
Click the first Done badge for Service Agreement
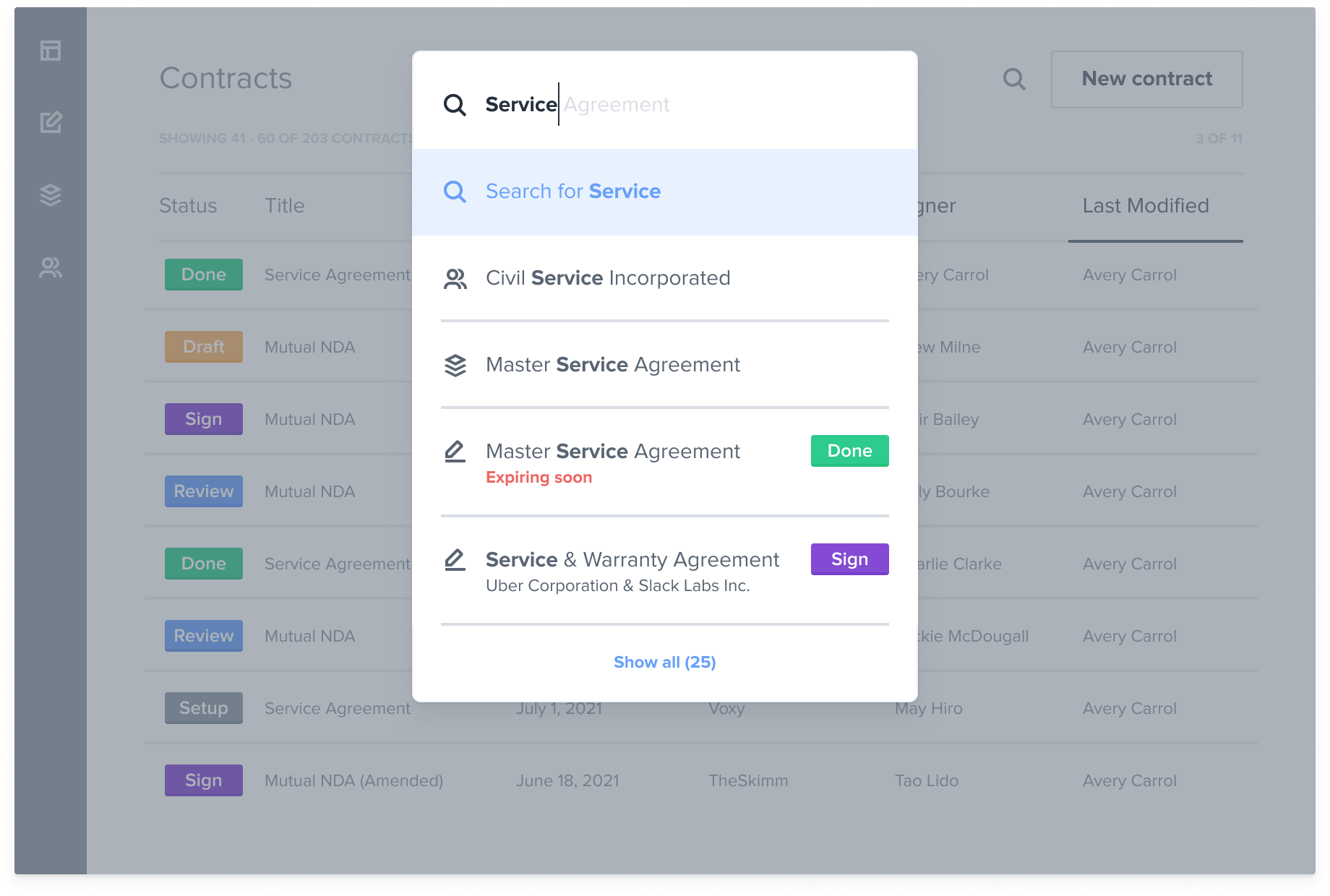point(204,275)
